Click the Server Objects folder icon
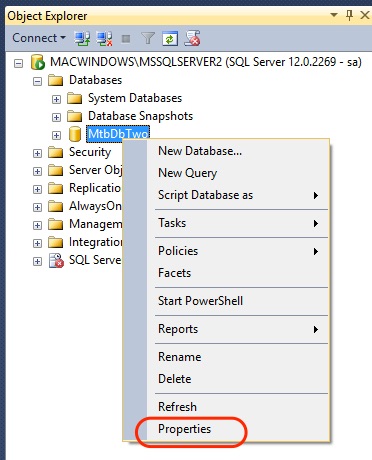This screenshot has width=372, height=460. coord(55,171)
